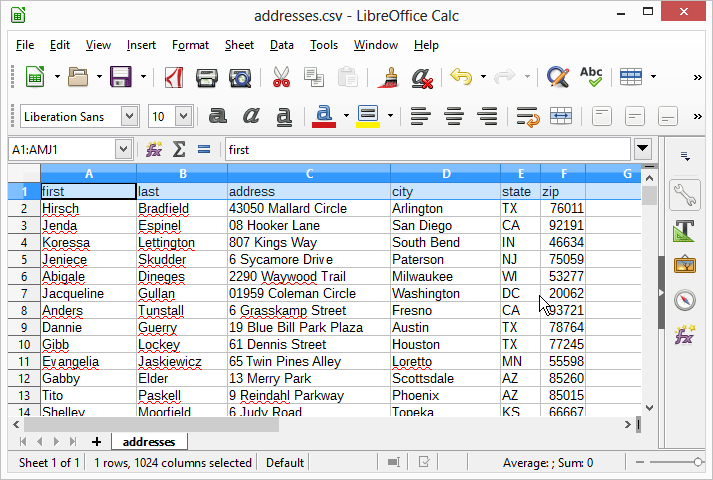The image size is (713, 480).
Task: Expand more standard toolbar items
Action: click(697, 77)
